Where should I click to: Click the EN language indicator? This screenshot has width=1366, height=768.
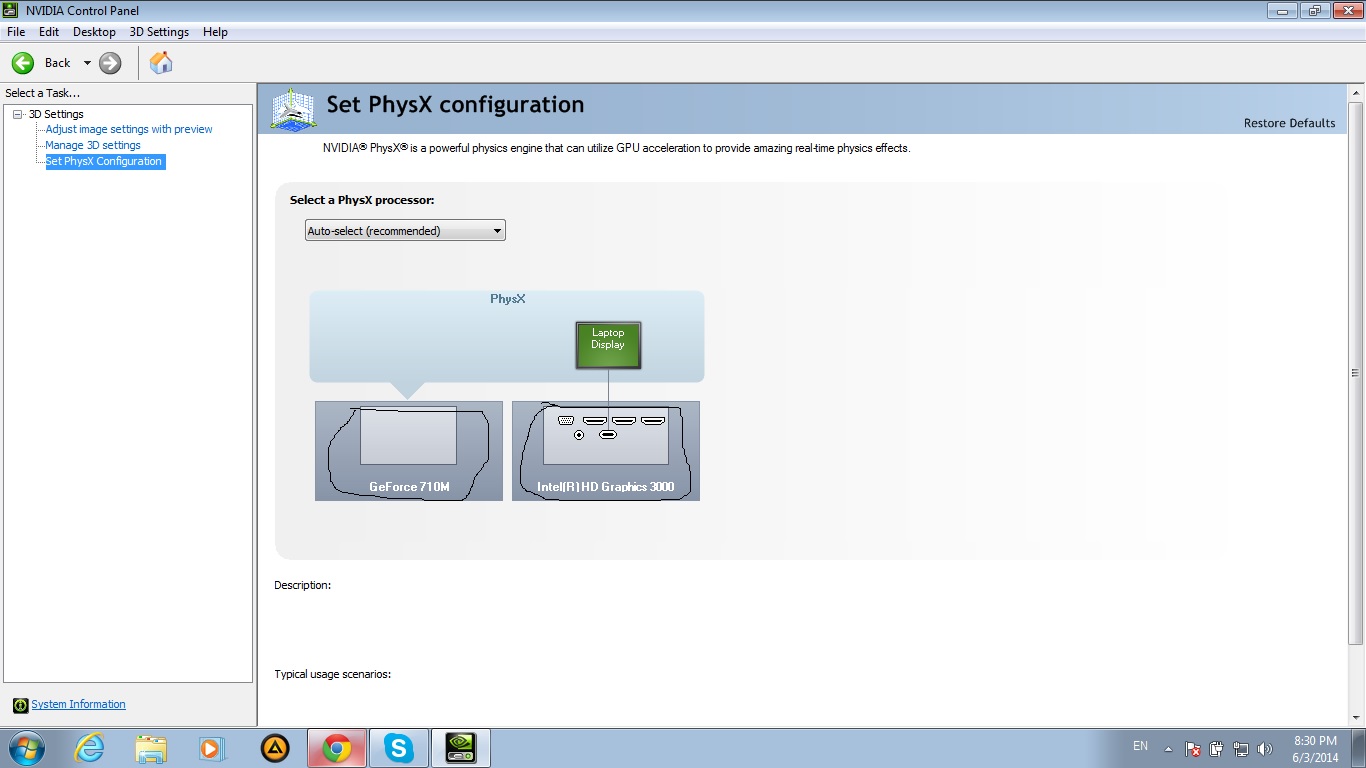tap(1140, 746)
